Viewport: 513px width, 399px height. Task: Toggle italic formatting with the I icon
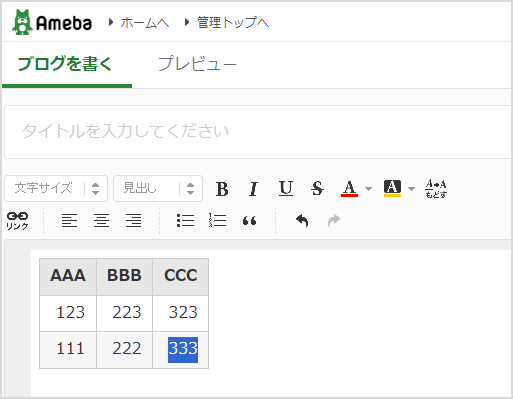coord(253,189)
